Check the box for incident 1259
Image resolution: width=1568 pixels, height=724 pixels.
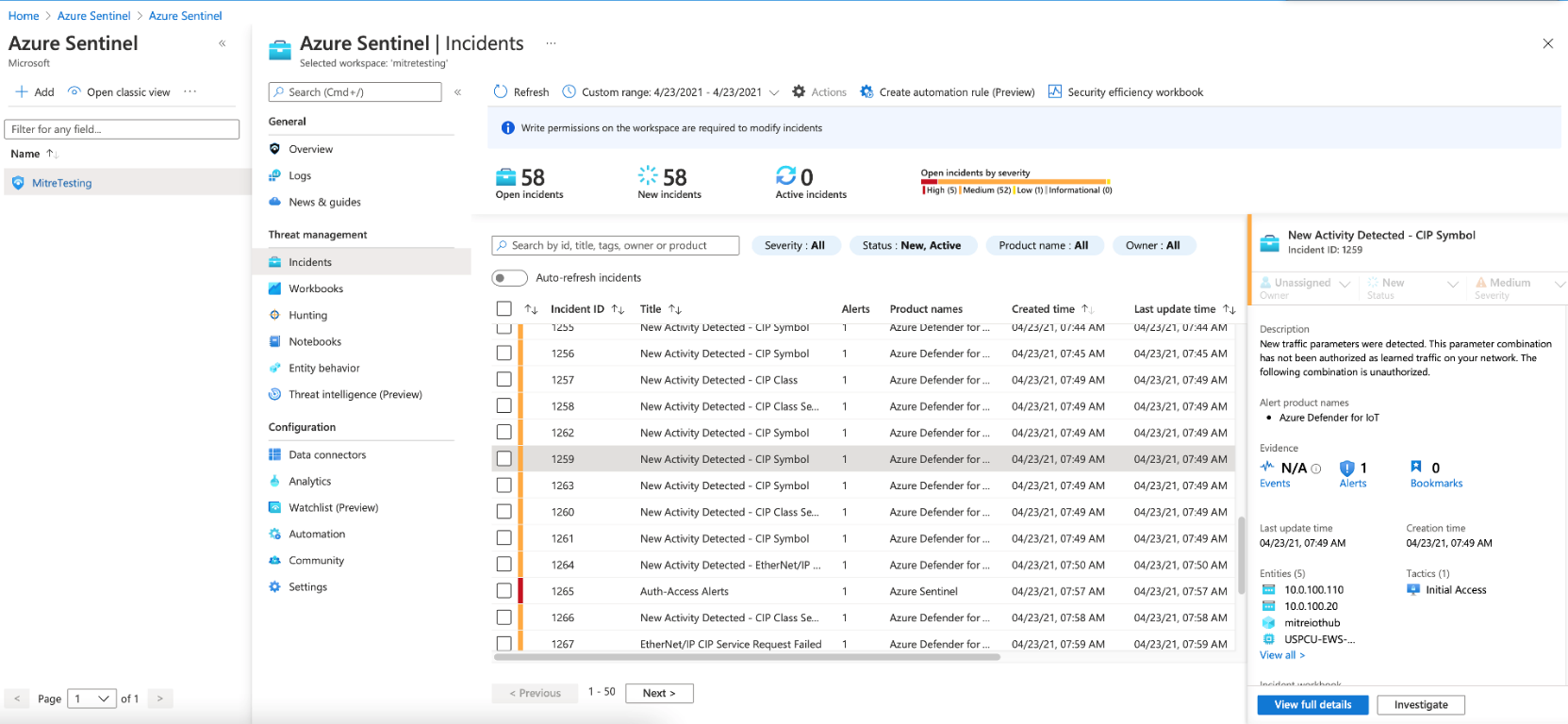tap(503, 459)
